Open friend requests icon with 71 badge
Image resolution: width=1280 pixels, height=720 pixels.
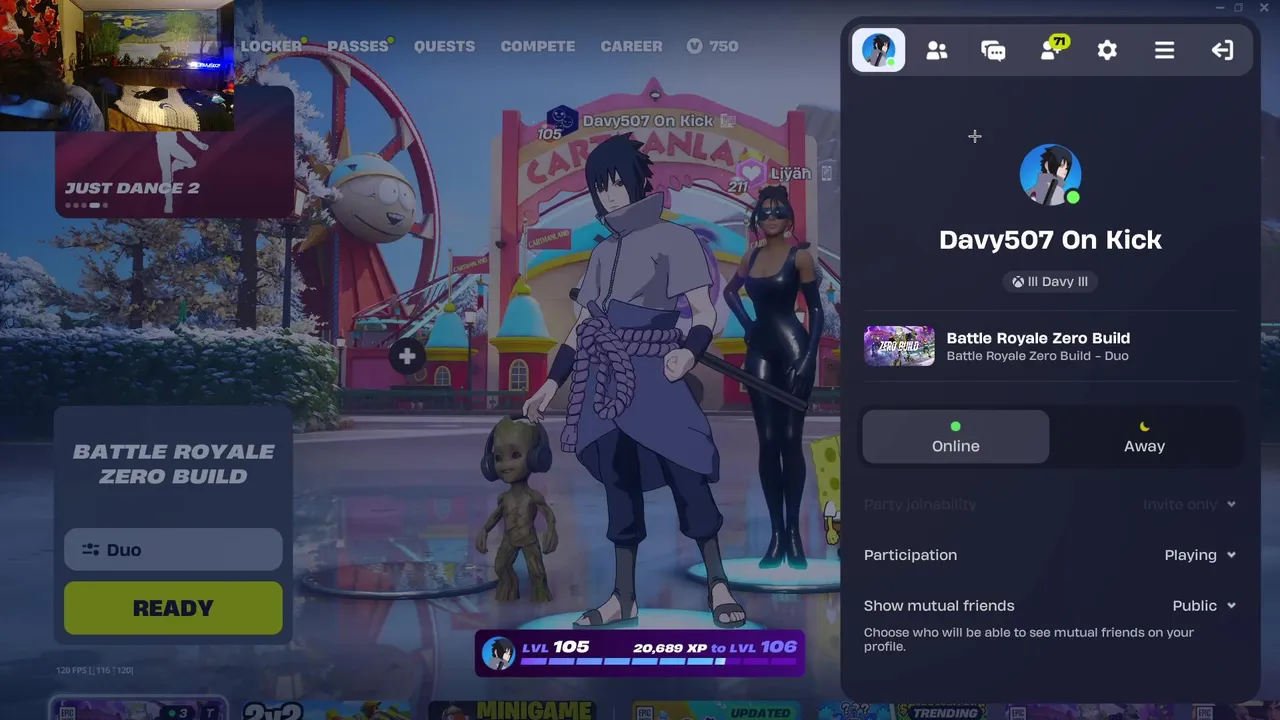pyautogui.click(x=1052, y=48)
